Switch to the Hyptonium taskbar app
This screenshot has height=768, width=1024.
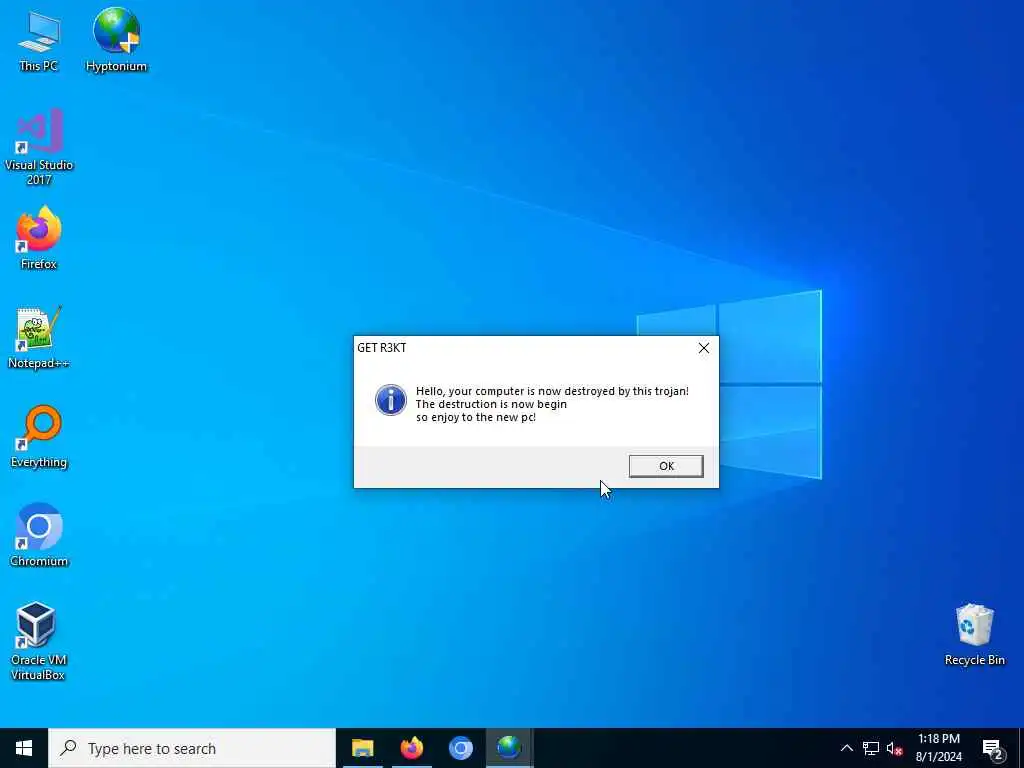(x=509, y=748)
